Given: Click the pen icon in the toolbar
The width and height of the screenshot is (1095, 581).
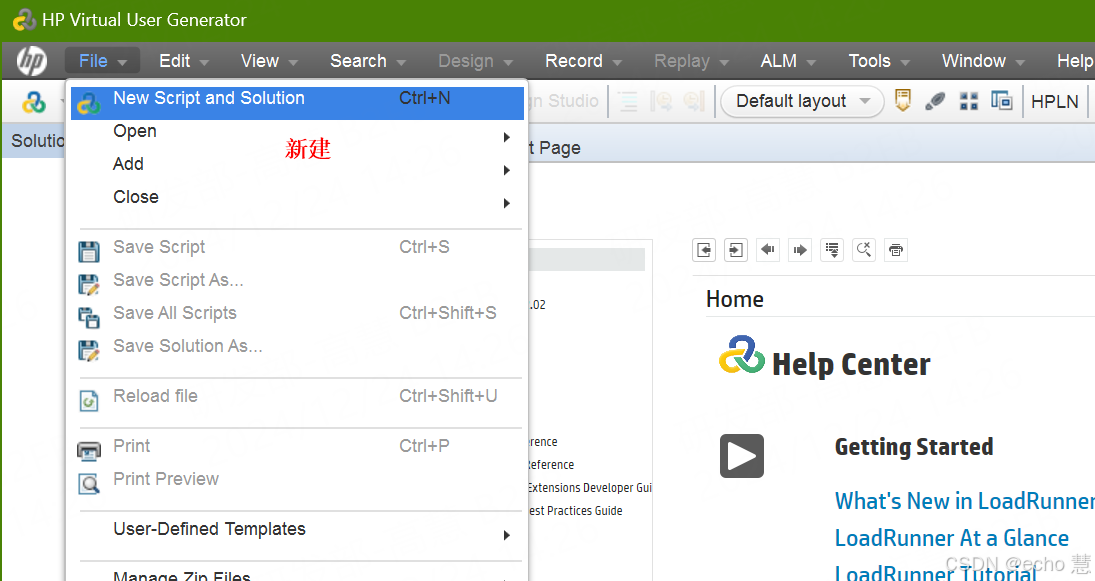Looking at the screenshot, I should (935, 101).
